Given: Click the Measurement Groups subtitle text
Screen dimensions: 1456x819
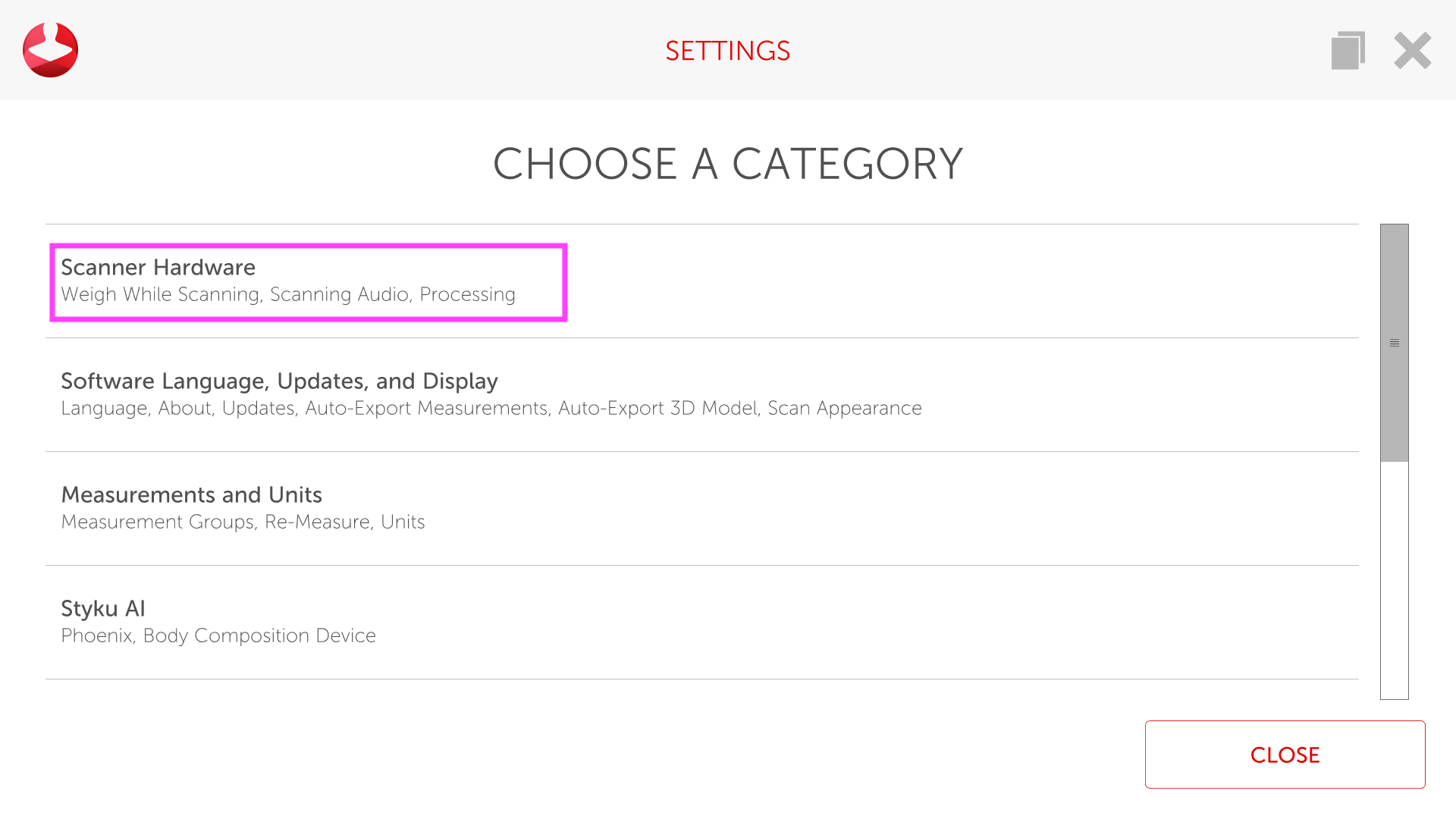Looking at the screenshot, I should click(158, 522).
